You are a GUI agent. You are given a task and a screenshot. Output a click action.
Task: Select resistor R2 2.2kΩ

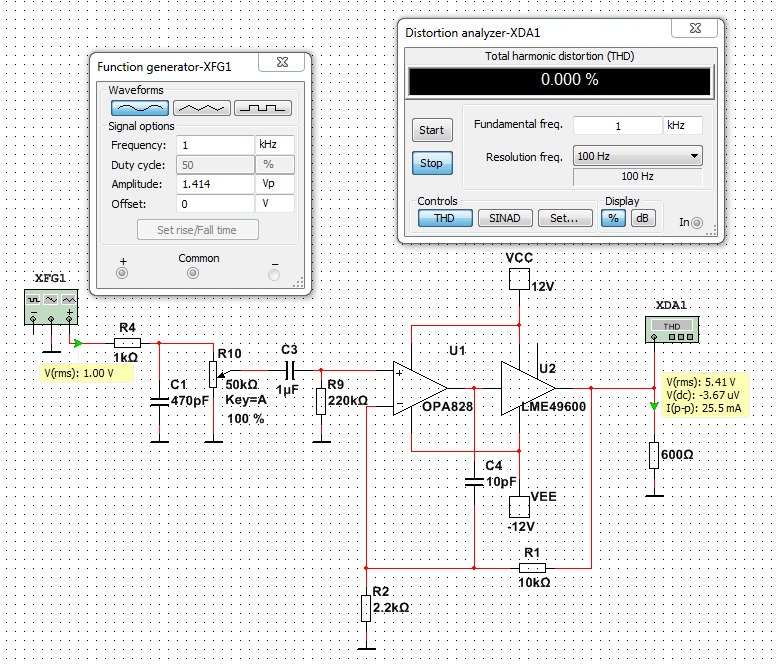pyautogui.click(x=366, y=608)
